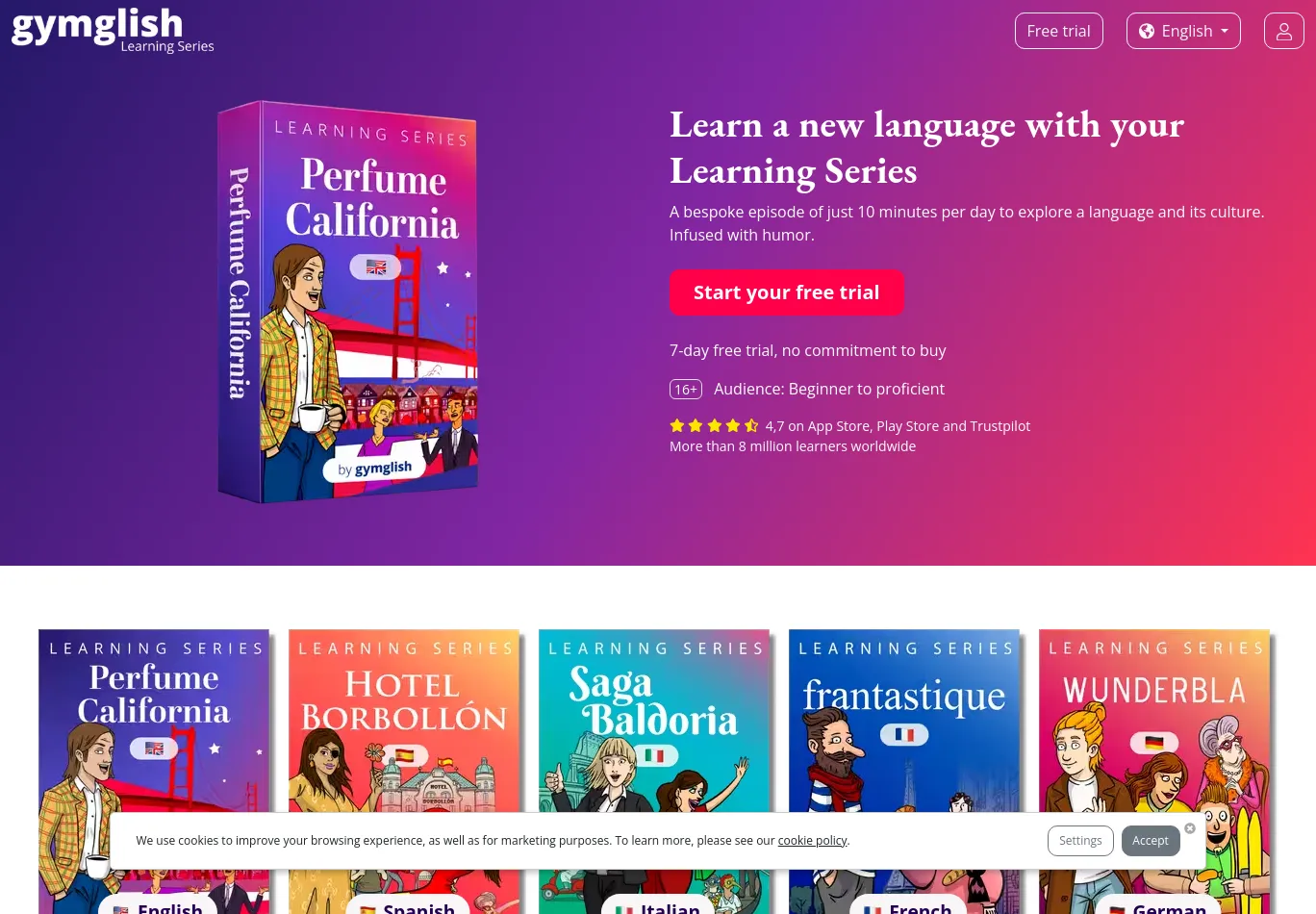Click the large Perfume California box image

(x=348, y=302)
